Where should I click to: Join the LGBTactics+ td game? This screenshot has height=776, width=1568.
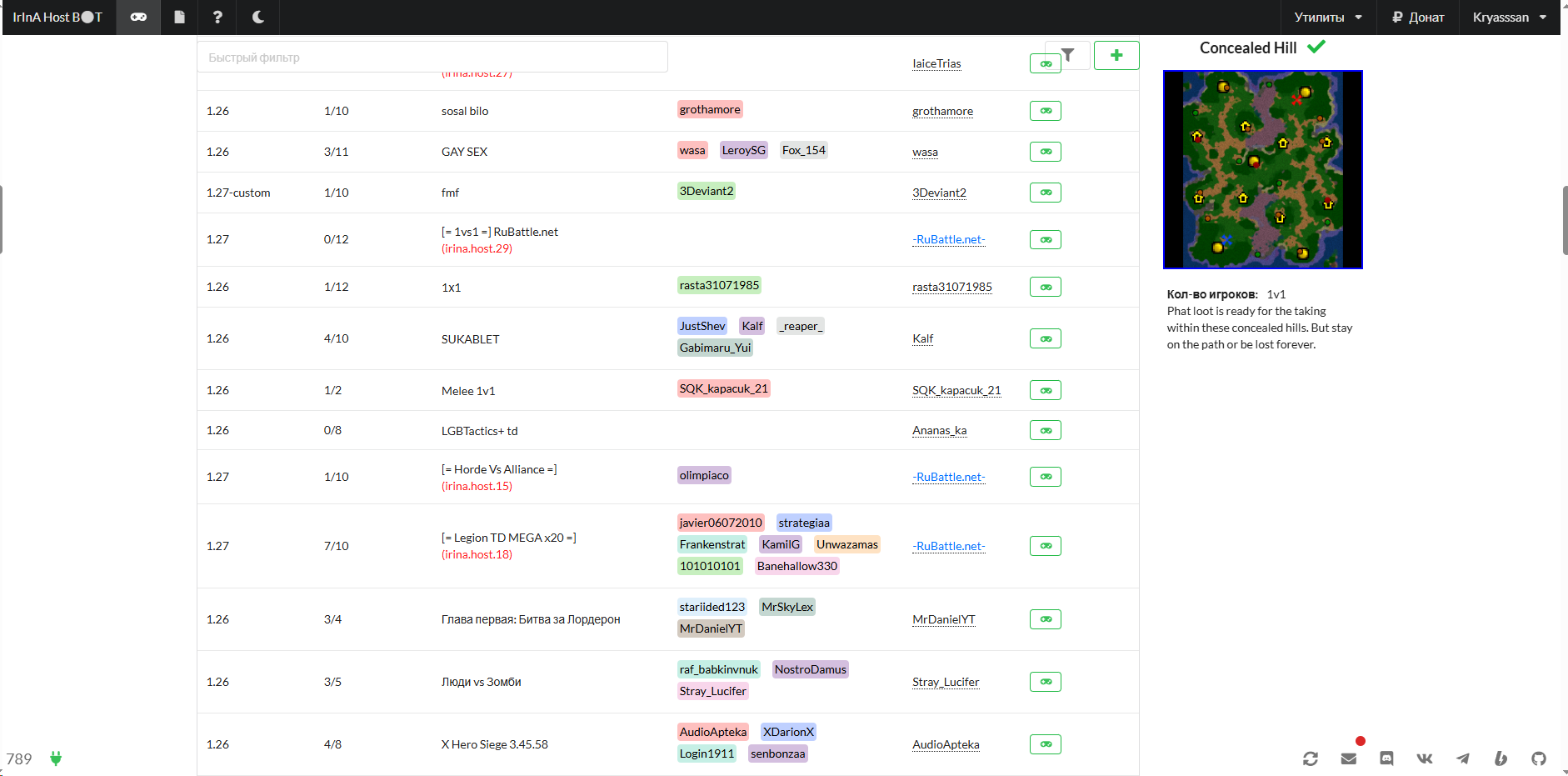tap(1046, 430)
